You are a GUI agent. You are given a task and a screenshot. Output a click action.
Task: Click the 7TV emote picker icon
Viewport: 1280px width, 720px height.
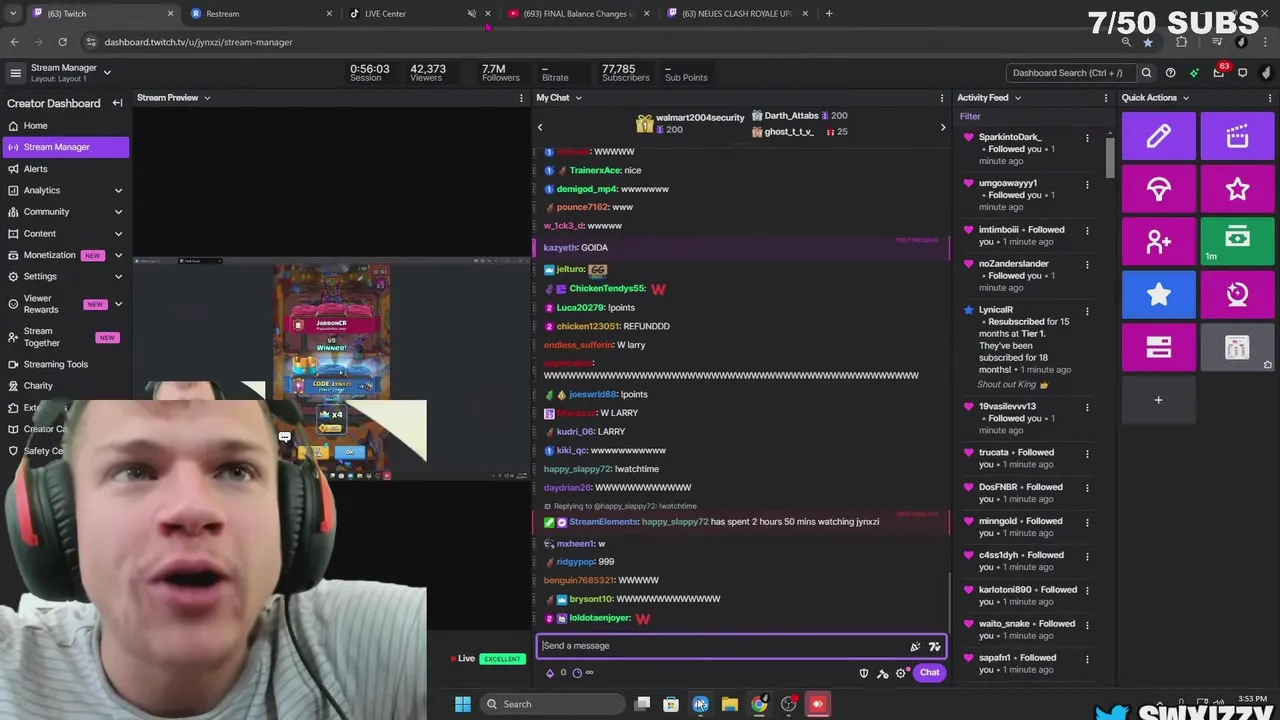(934, 646)
